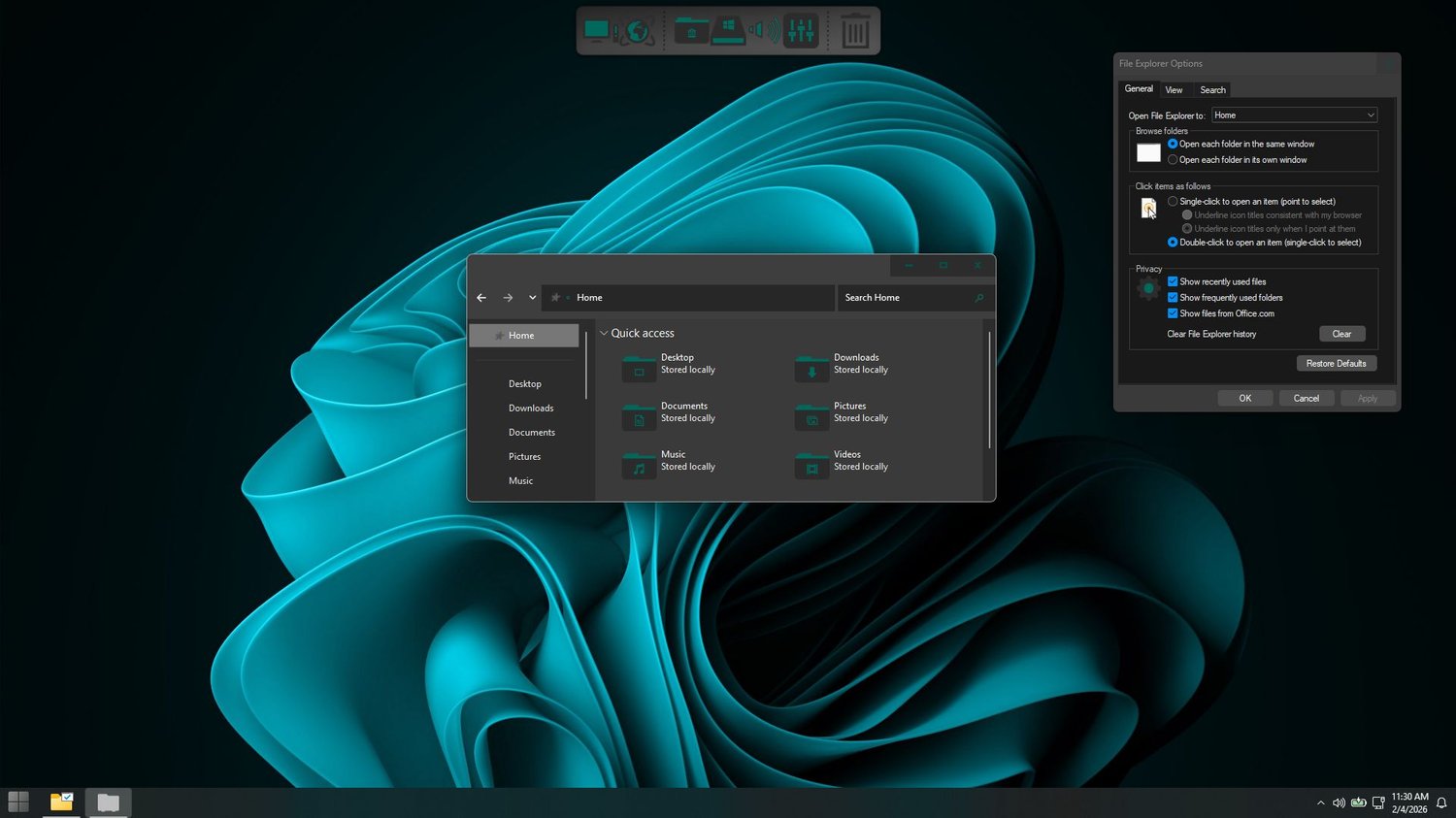Click the back arrow in File Explorer
This screenshot has height=818, width=1456.
coord(481,298)
